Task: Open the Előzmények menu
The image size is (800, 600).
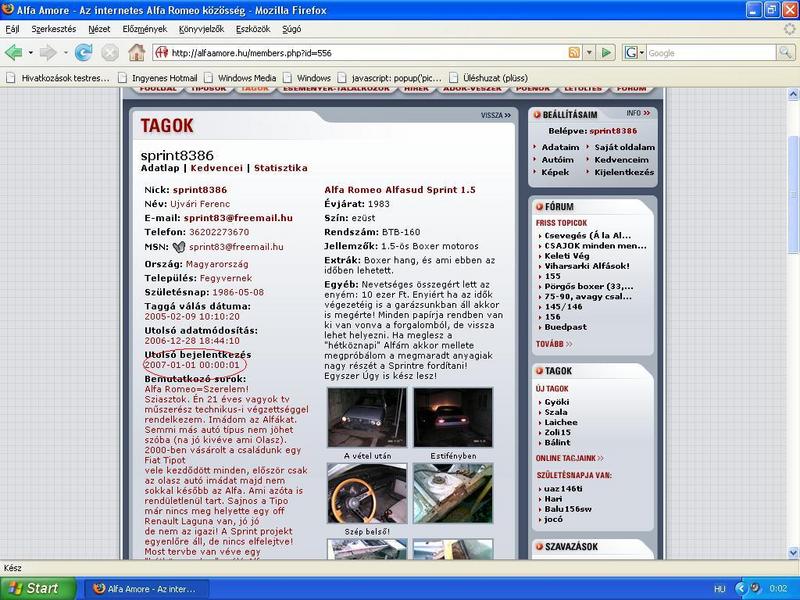Action: coord(144,29)
